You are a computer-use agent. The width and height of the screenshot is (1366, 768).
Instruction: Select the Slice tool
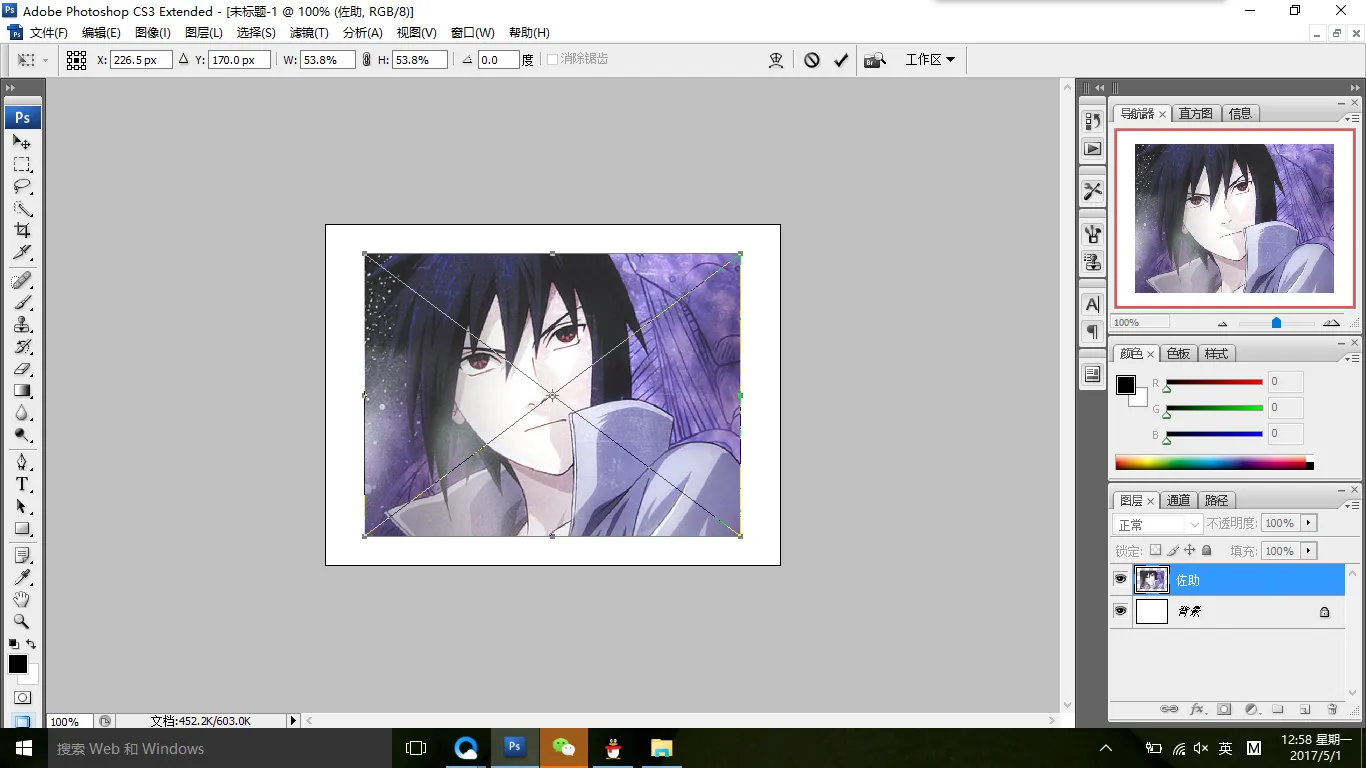tap(22, 253)
